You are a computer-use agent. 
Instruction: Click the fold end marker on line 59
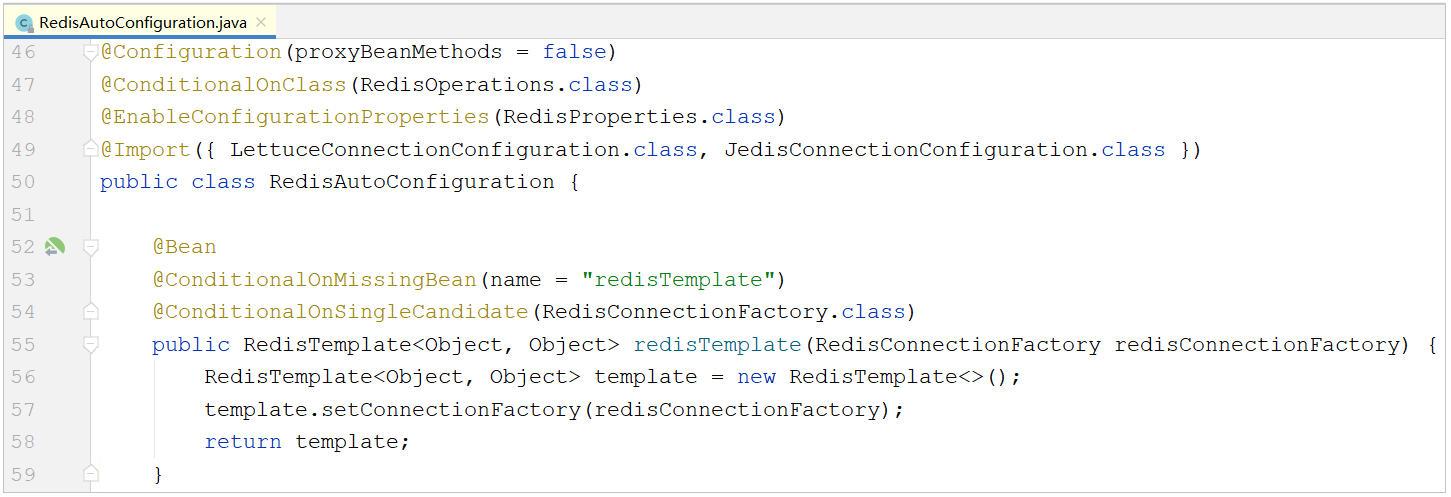[x=91, y=474]
